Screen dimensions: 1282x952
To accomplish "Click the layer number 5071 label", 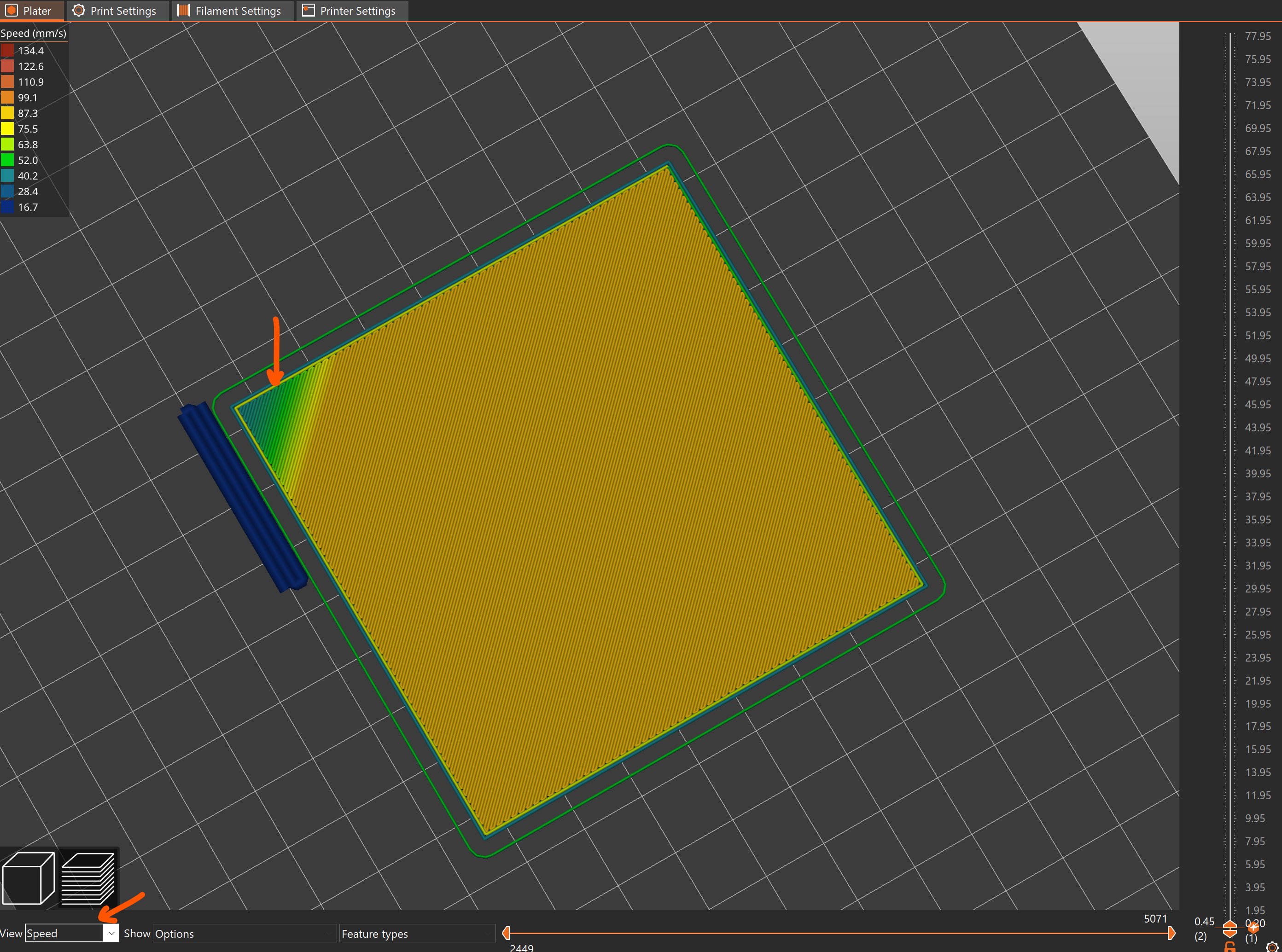I will pyautogui.click(x=1155, y=919).
